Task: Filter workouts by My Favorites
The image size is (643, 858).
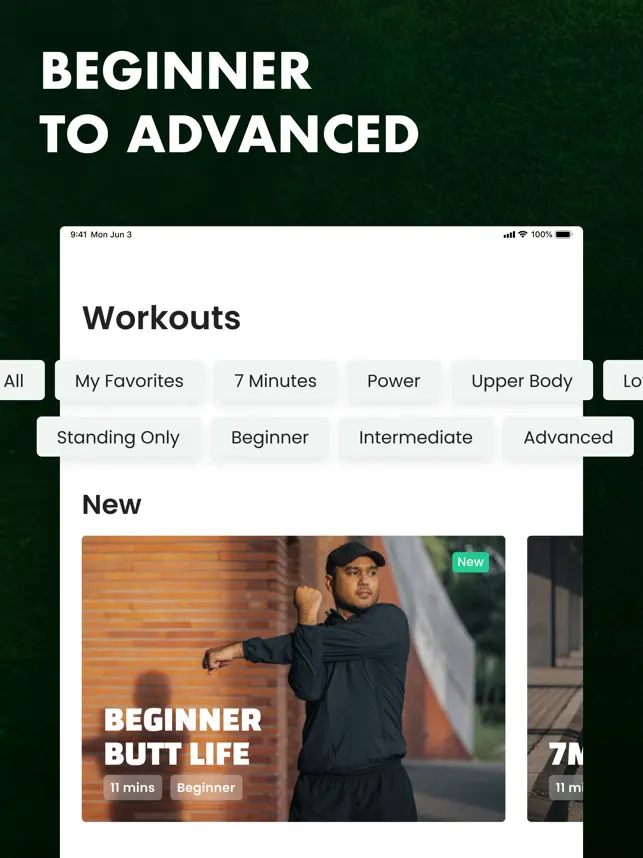Action: click(129, 380)
